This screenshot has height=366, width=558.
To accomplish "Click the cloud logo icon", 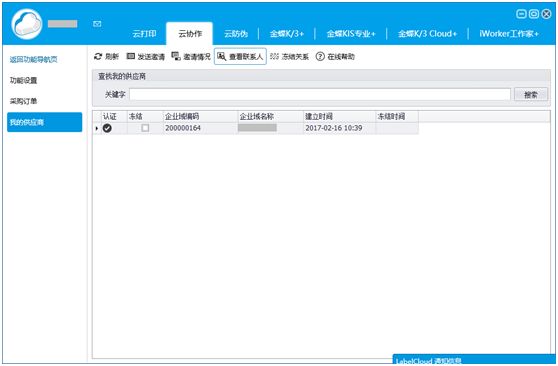I will [27, 24].
